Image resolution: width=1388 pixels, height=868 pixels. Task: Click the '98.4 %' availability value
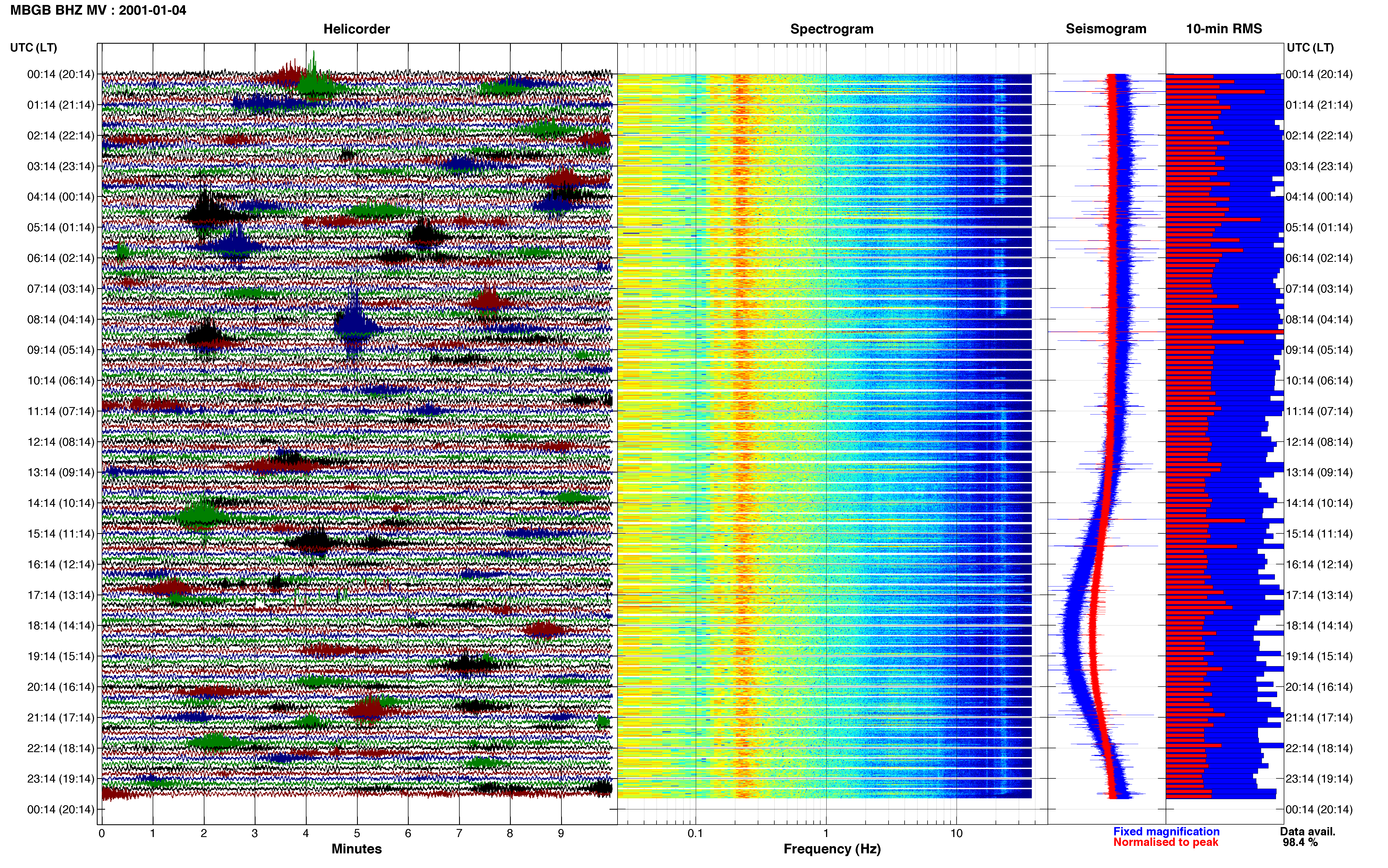(x=1300, y=842)
